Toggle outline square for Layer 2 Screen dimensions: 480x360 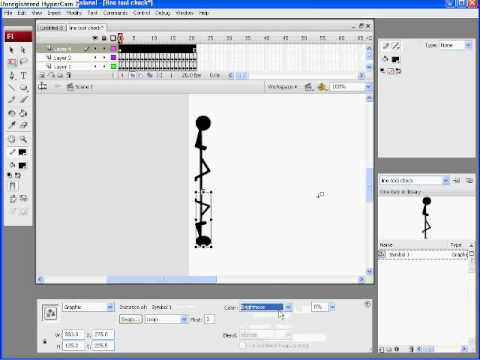[x=113, y=57]
